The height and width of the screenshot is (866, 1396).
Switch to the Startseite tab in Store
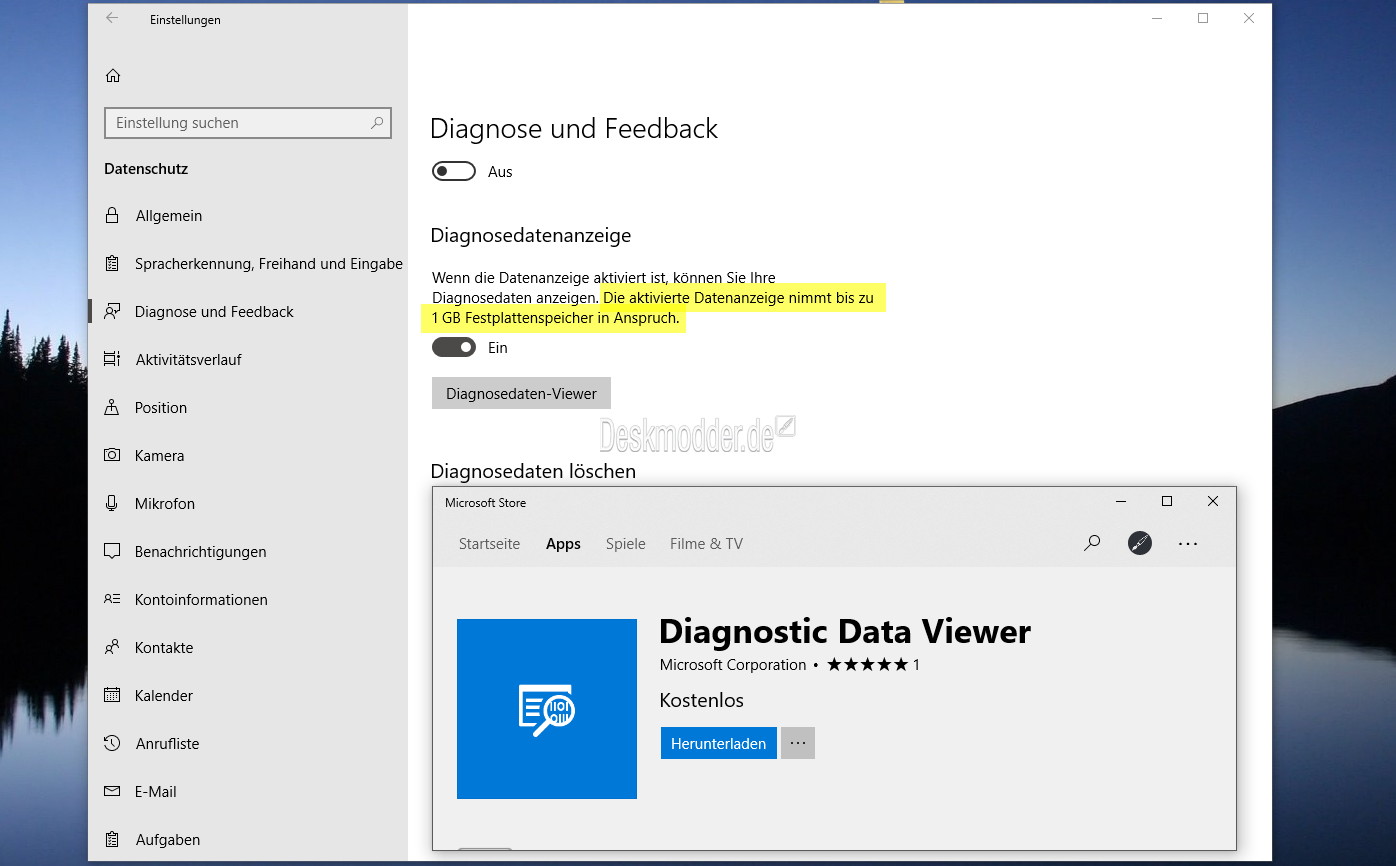click(x=489, y=544)
